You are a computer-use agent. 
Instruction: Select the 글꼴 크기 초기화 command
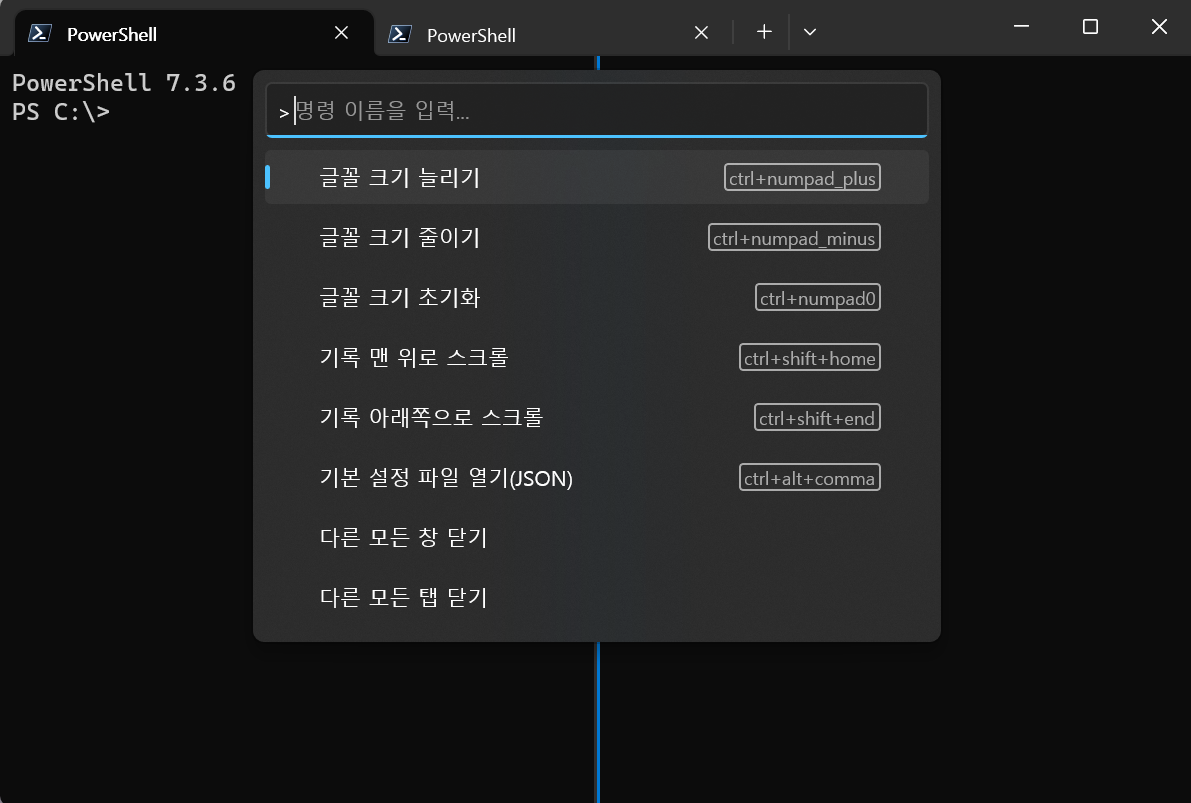tap(597, 297)
